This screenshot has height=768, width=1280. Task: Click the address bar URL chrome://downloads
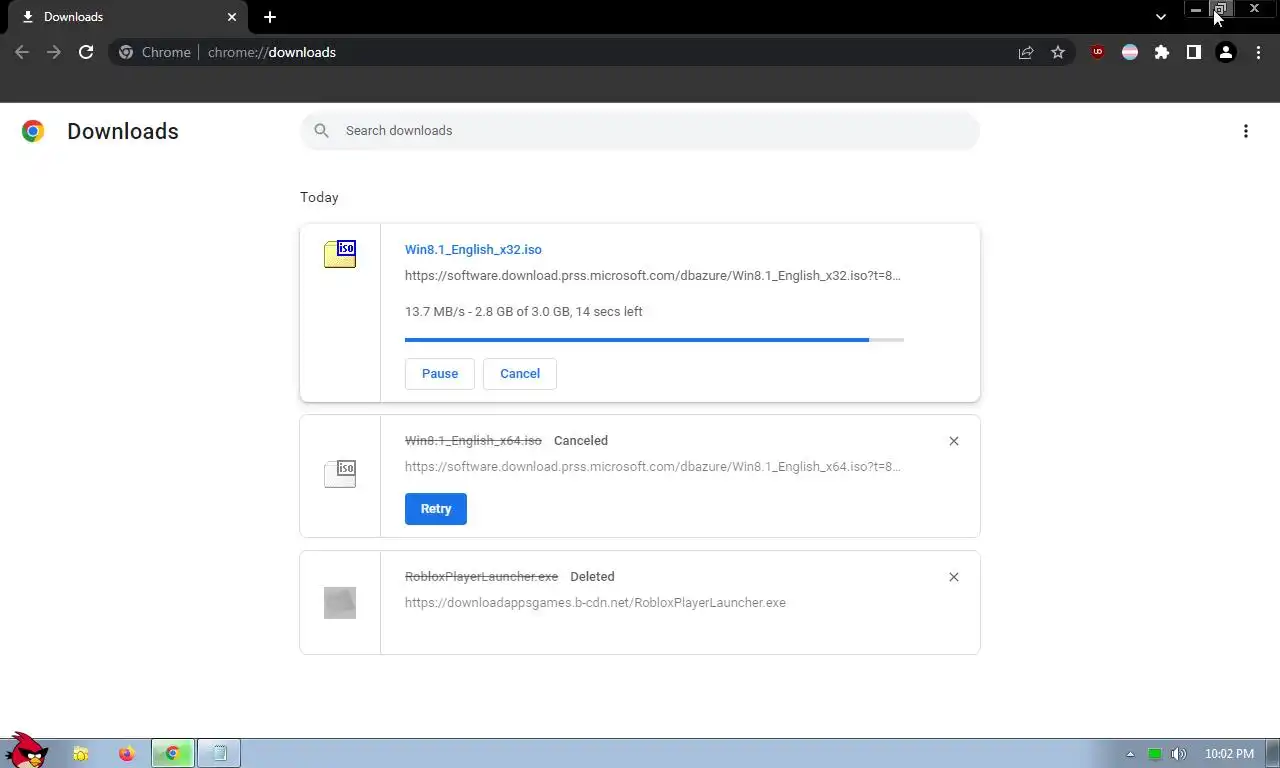[x=272, y=52]
